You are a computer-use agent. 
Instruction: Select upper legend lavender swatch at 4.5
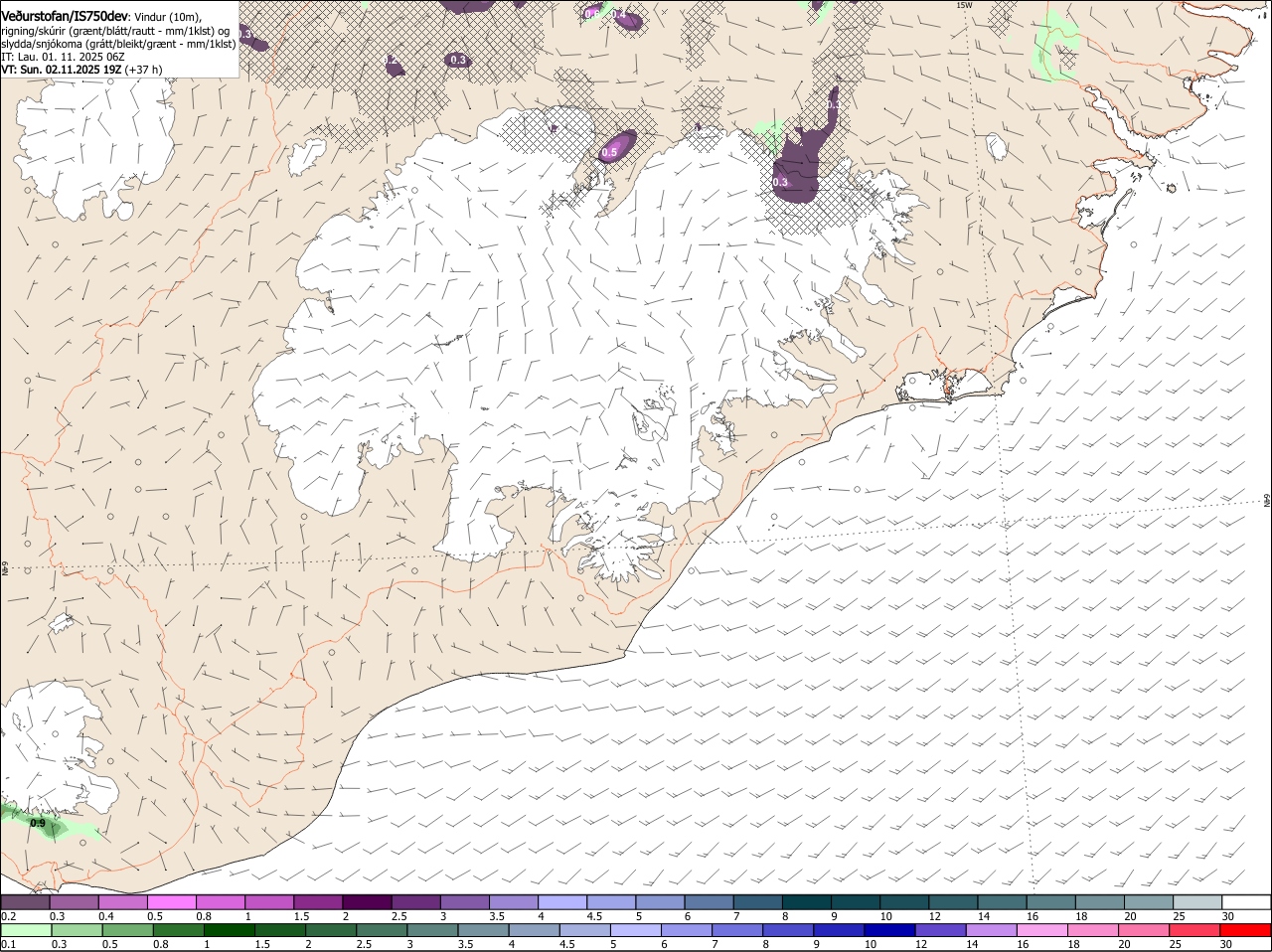[610, 902]
